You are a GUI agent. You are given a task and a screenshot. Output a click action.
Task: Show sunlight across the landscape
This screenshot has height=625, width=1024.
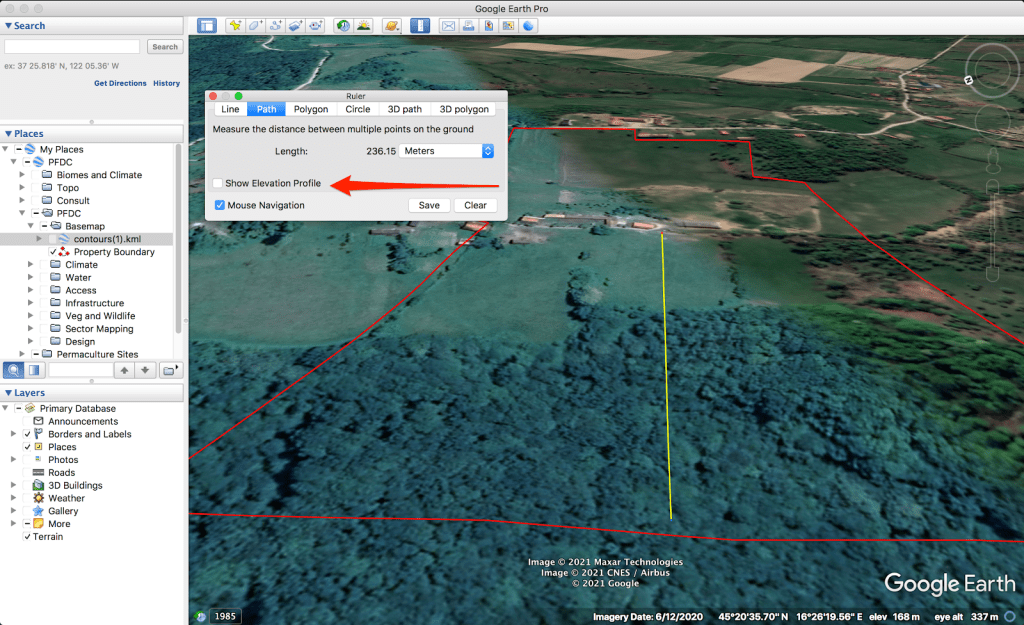pos(364,26)
